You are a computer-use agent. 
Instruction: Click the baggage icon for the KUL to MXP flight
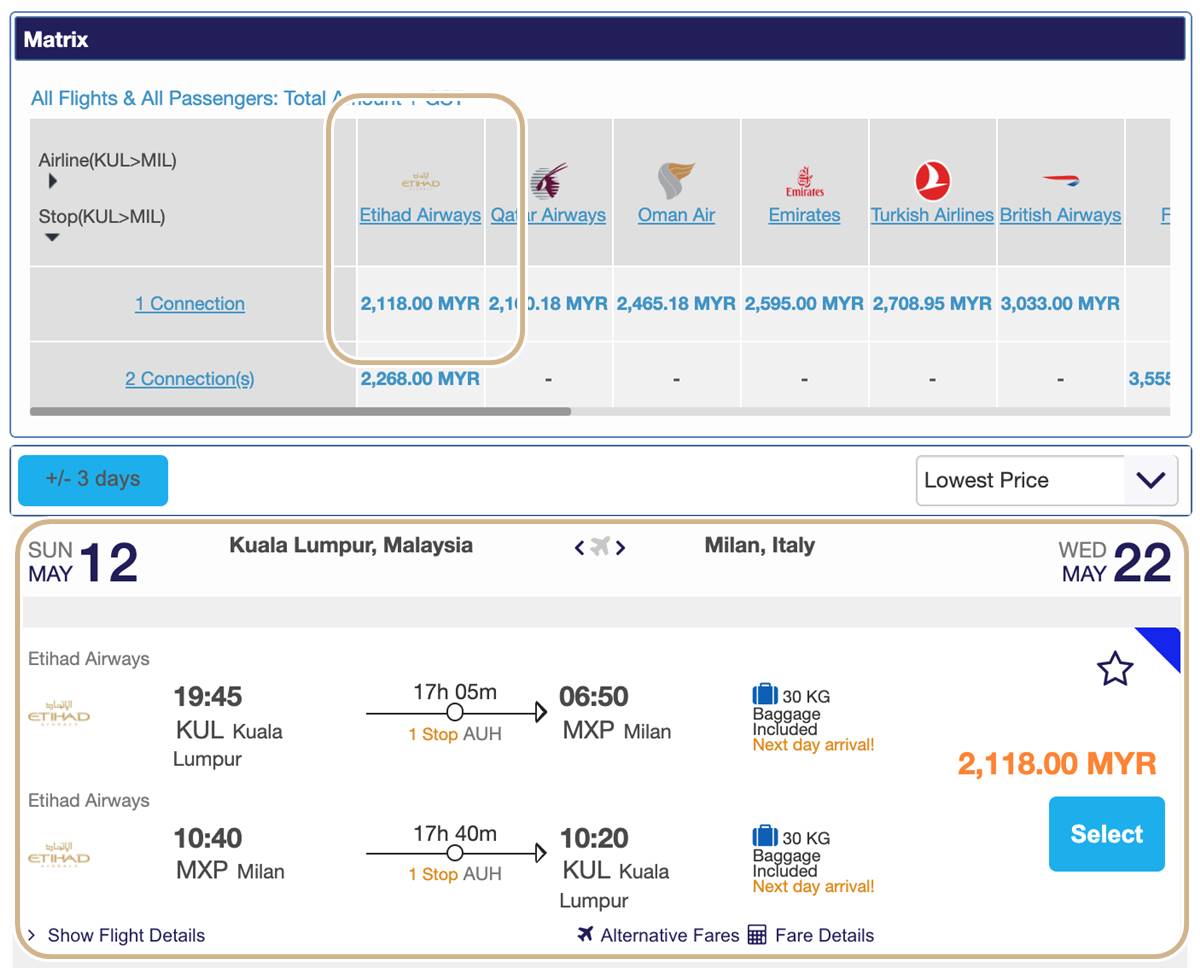tap(765, 694)
